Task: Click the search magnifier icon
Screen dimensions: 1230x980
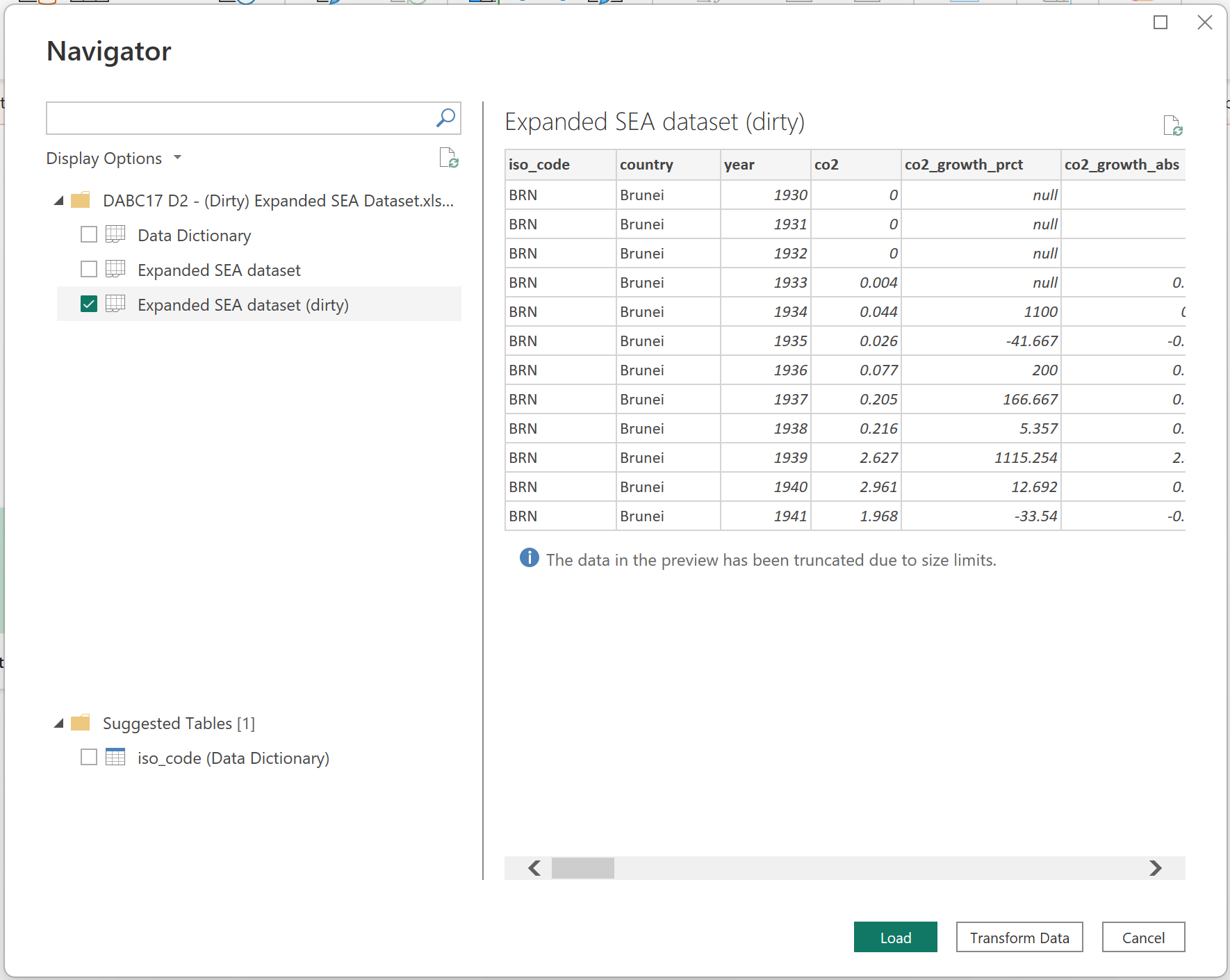Action: coord(445,118)
